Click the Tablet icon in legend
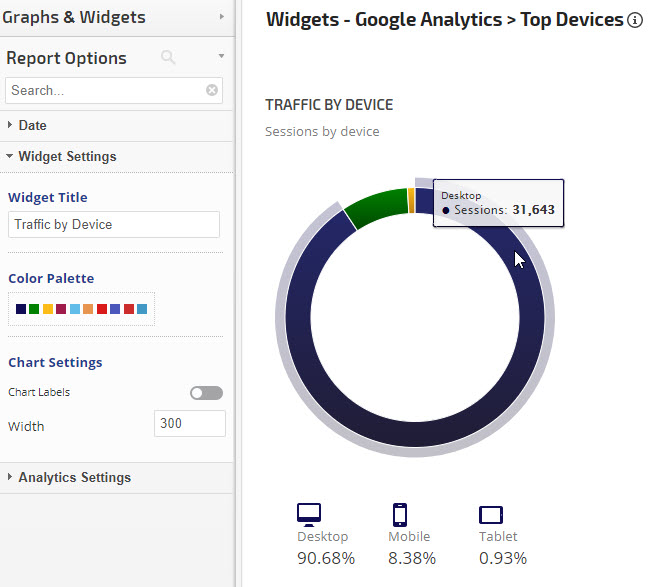This screenshot has width=655, height=587. click(x=491, y=515)
